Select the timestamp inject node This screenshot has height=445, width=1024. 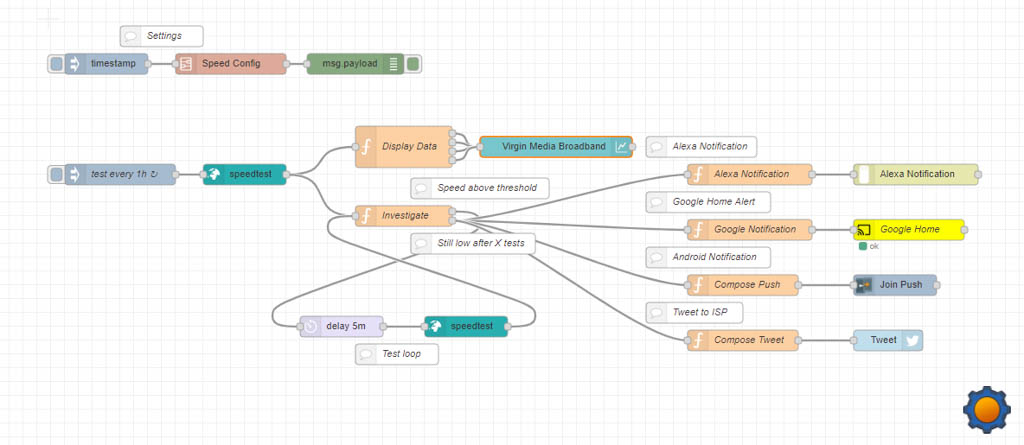pos(106,64)
